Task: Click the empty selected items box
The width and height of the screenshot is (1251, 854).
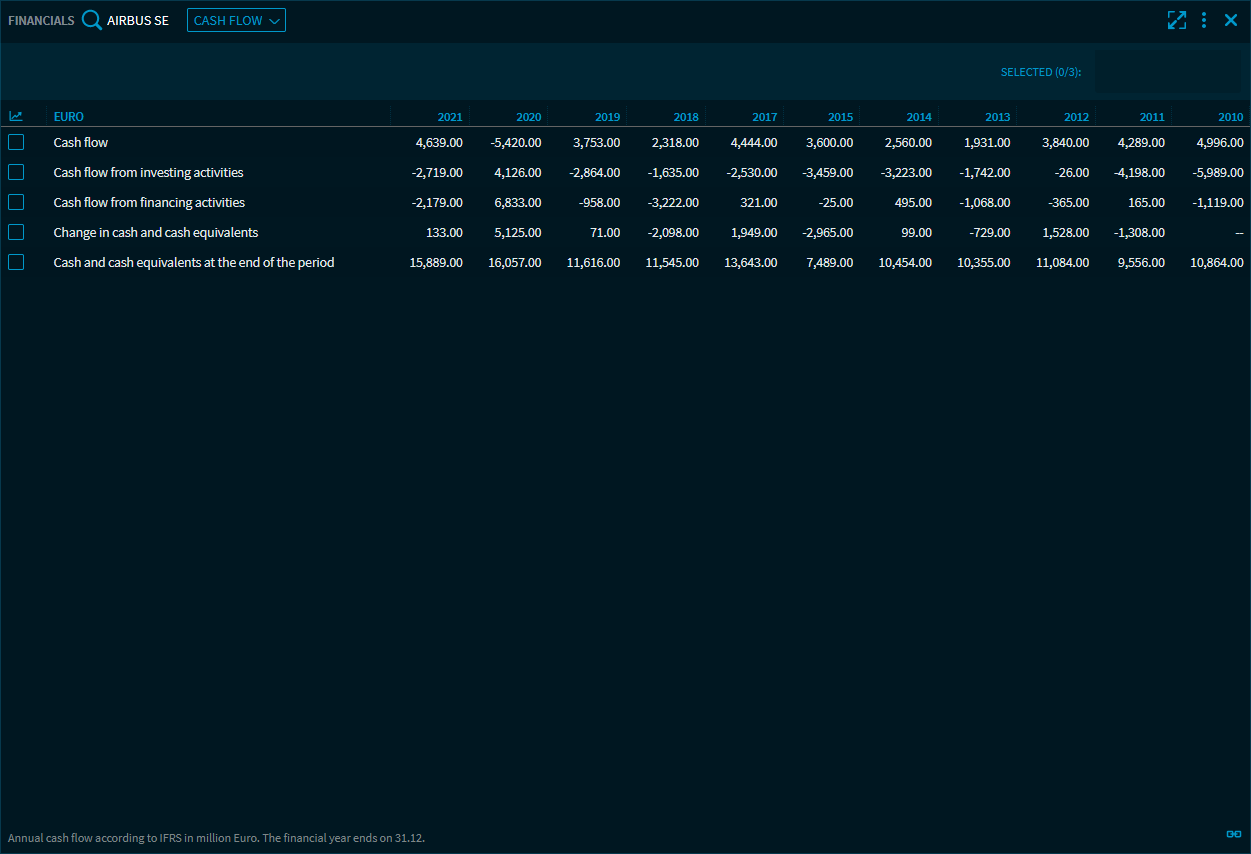Action: point(1167,72)
